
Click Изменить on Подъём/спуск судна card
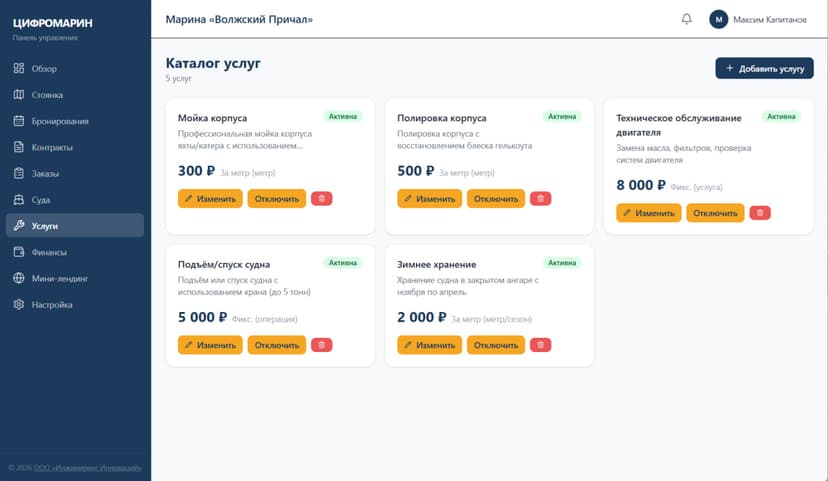[210, 345]
